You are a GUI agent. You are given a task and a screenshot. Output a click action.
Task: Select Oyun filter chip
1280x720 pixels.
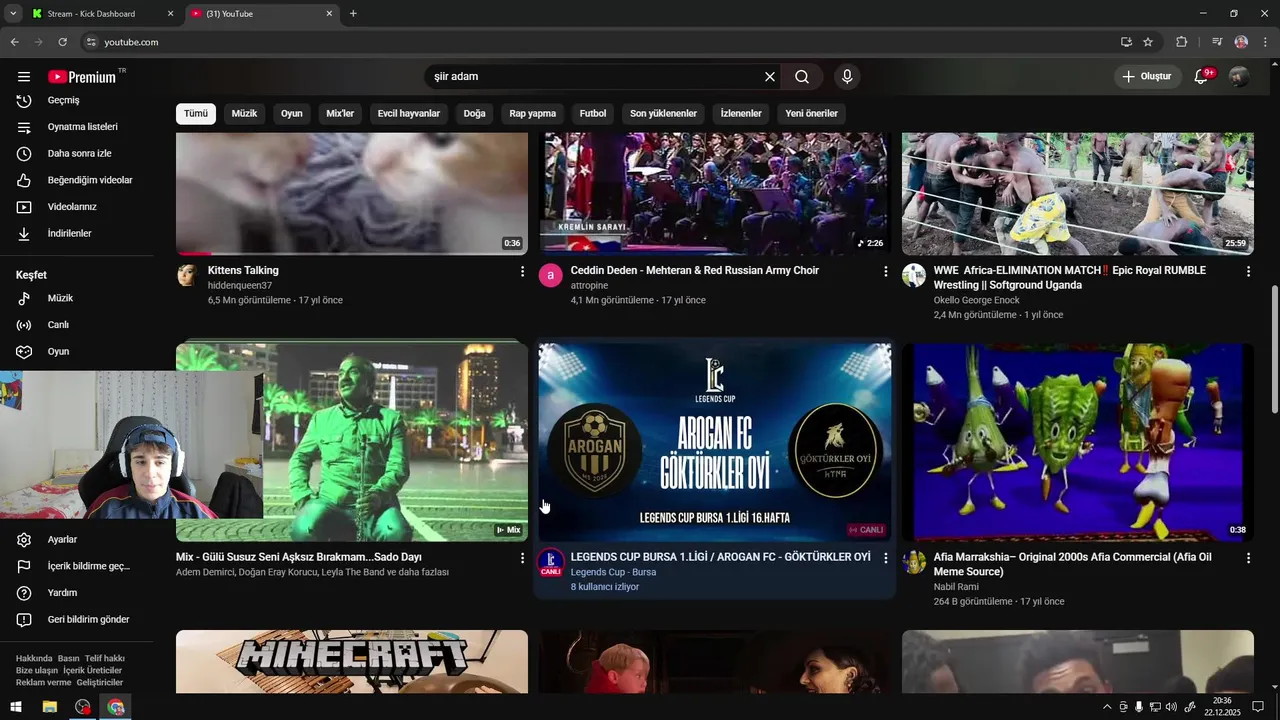pos(292,114)
